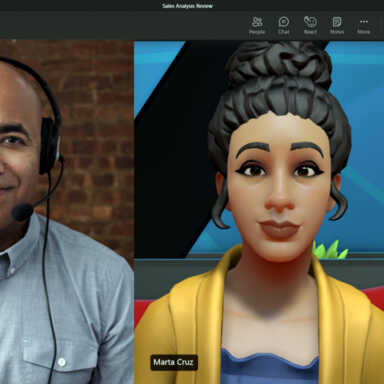Open the meeting Notes icon
The image size is (384, 384).
337,22
